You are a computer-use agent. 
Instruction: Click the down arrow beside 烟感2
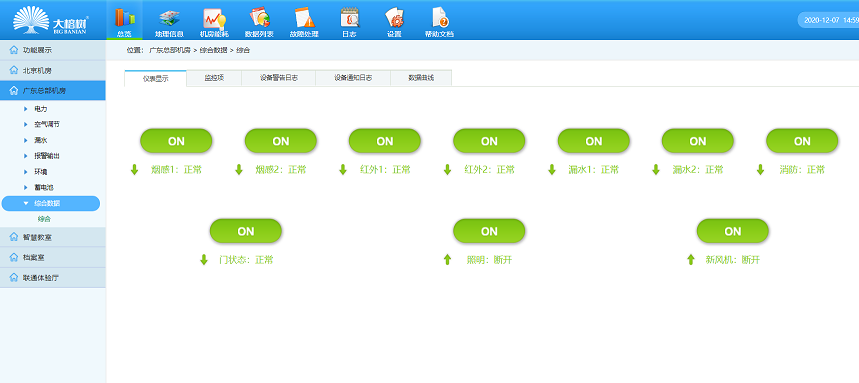pos(239,170)
